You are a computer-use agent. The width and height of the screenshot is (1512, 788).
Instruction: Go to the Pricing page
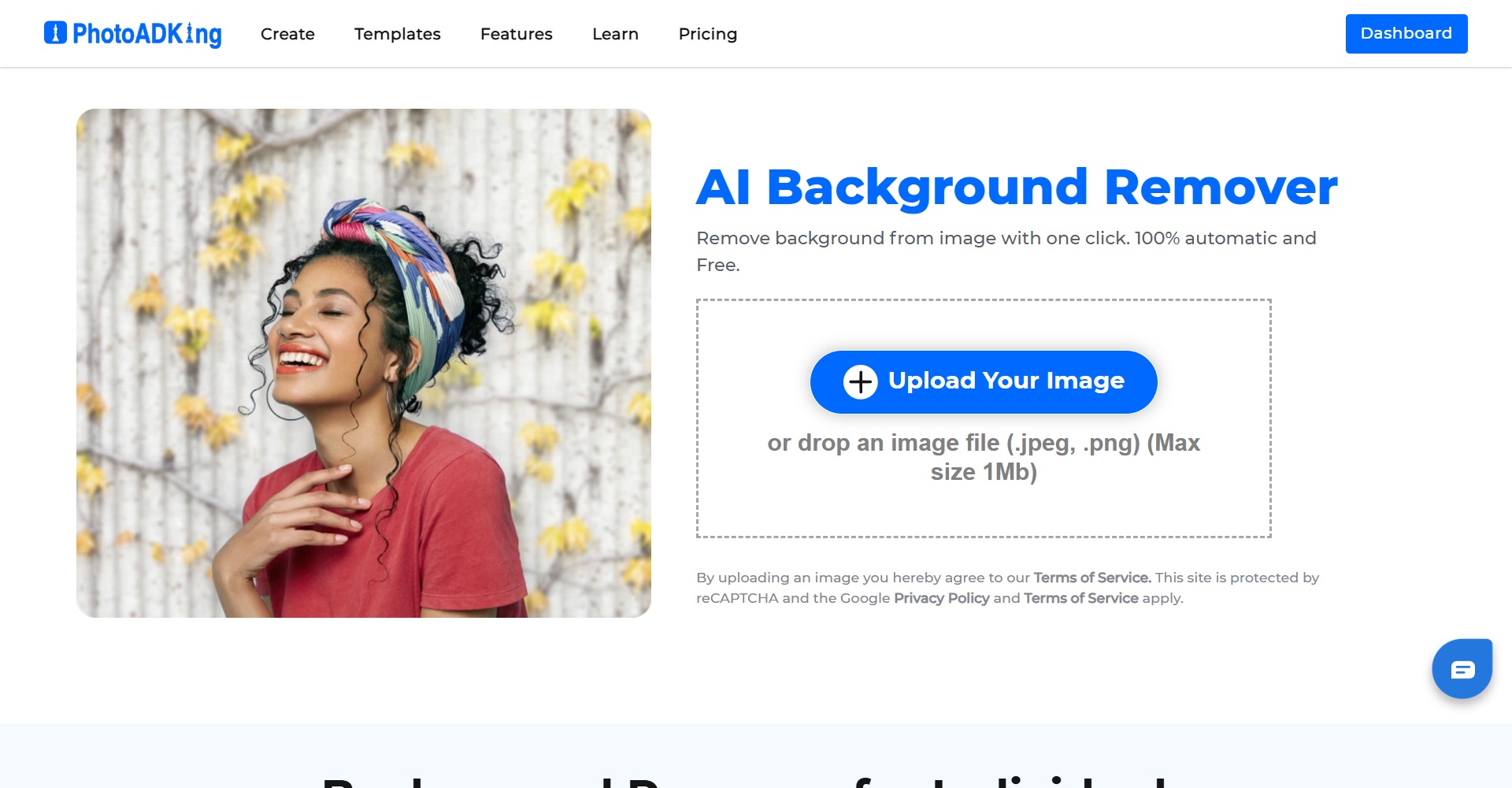[x=708, y=34]
